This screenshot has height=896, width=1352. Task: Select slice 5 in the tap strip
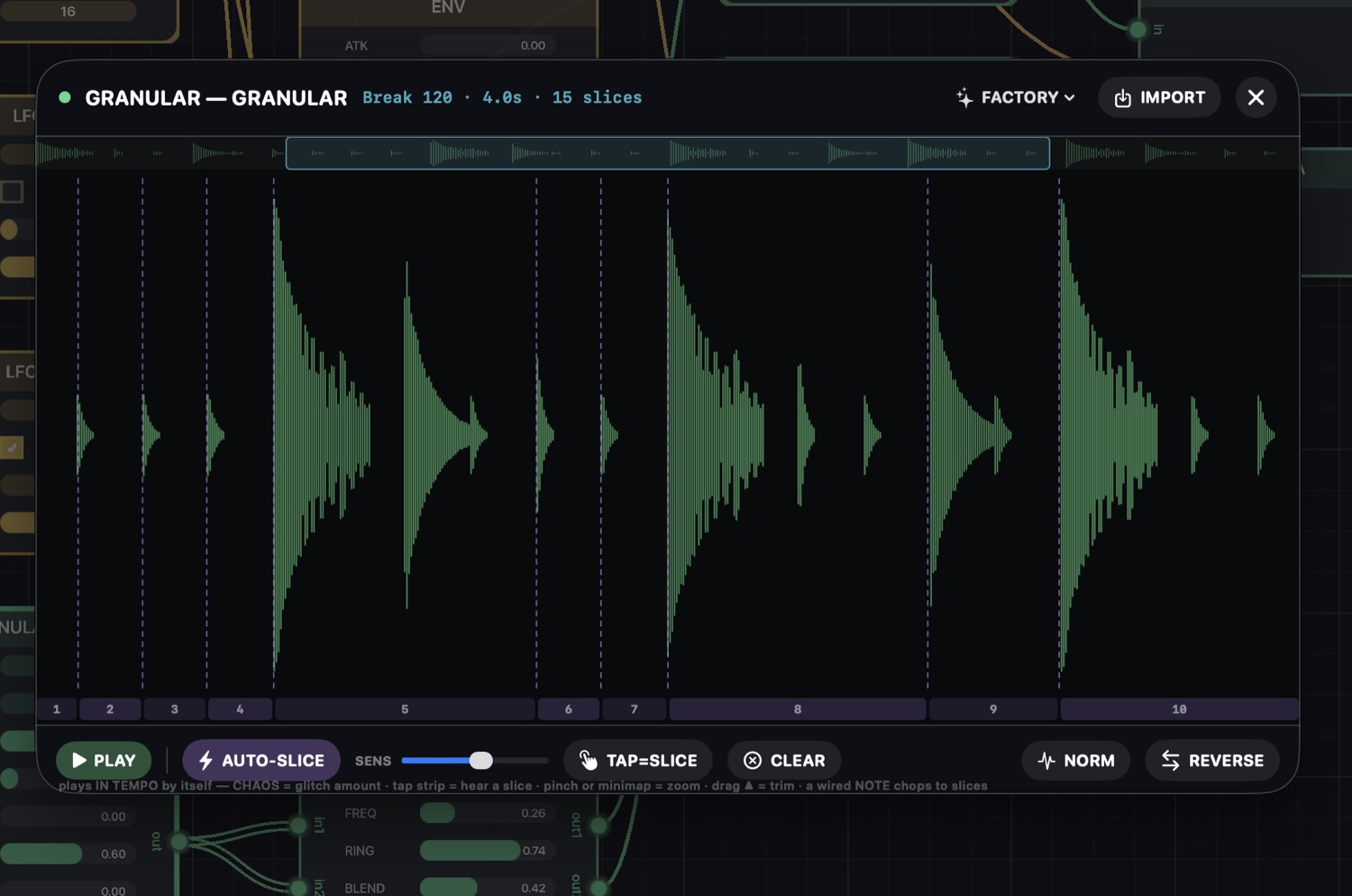tap(405, 709)
